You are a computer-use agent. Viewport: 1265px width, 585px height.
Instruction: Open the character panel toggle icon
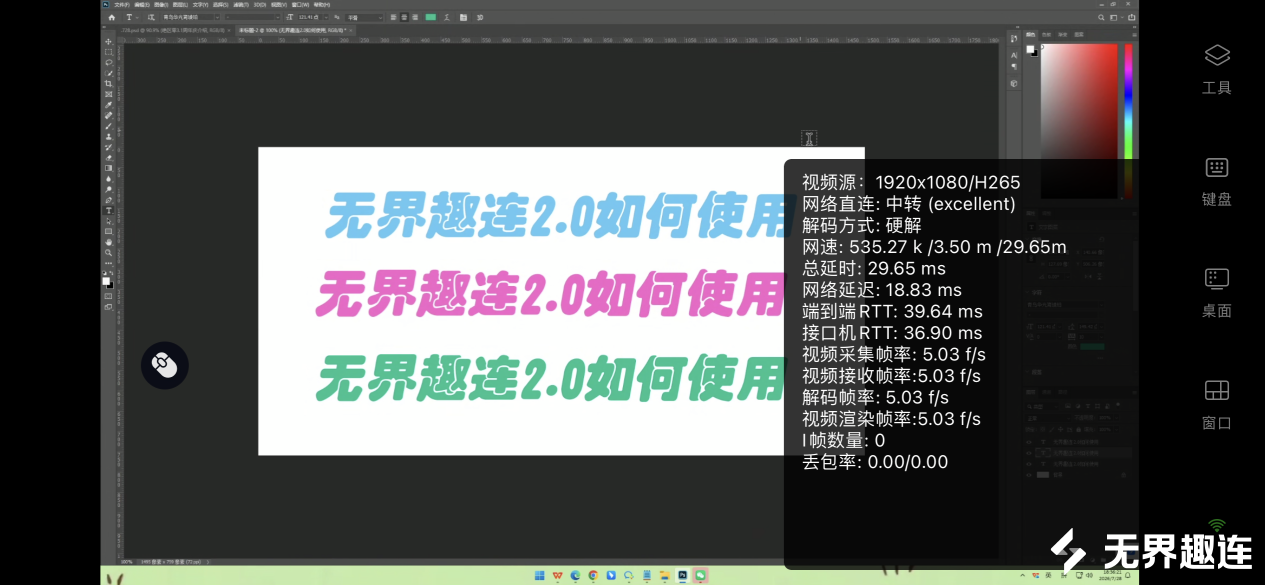point(463,17)
